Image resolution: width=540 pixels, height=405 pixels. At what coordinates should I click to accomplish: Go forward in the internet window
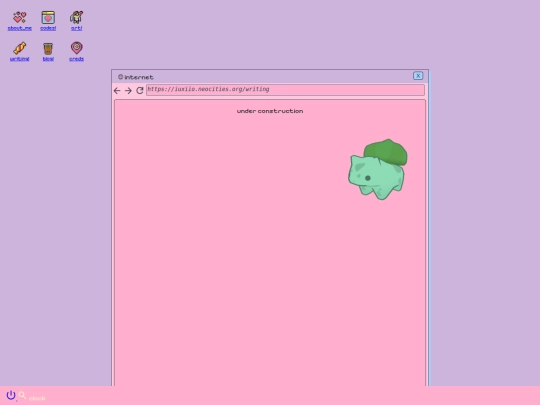tap(128, 91)
